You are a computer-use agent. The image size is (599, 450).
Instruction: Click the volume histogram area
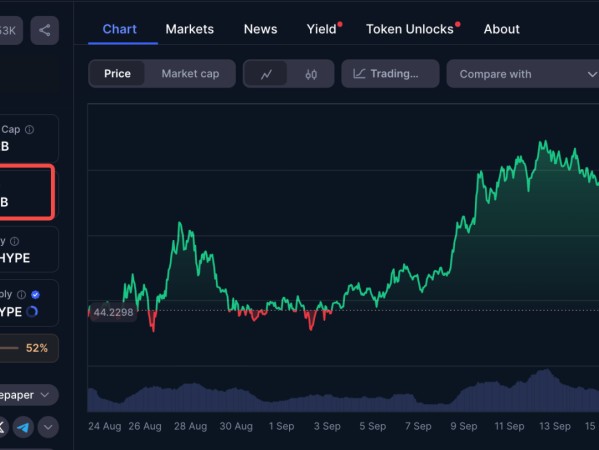pyautogui.click(x=343, y=393)
